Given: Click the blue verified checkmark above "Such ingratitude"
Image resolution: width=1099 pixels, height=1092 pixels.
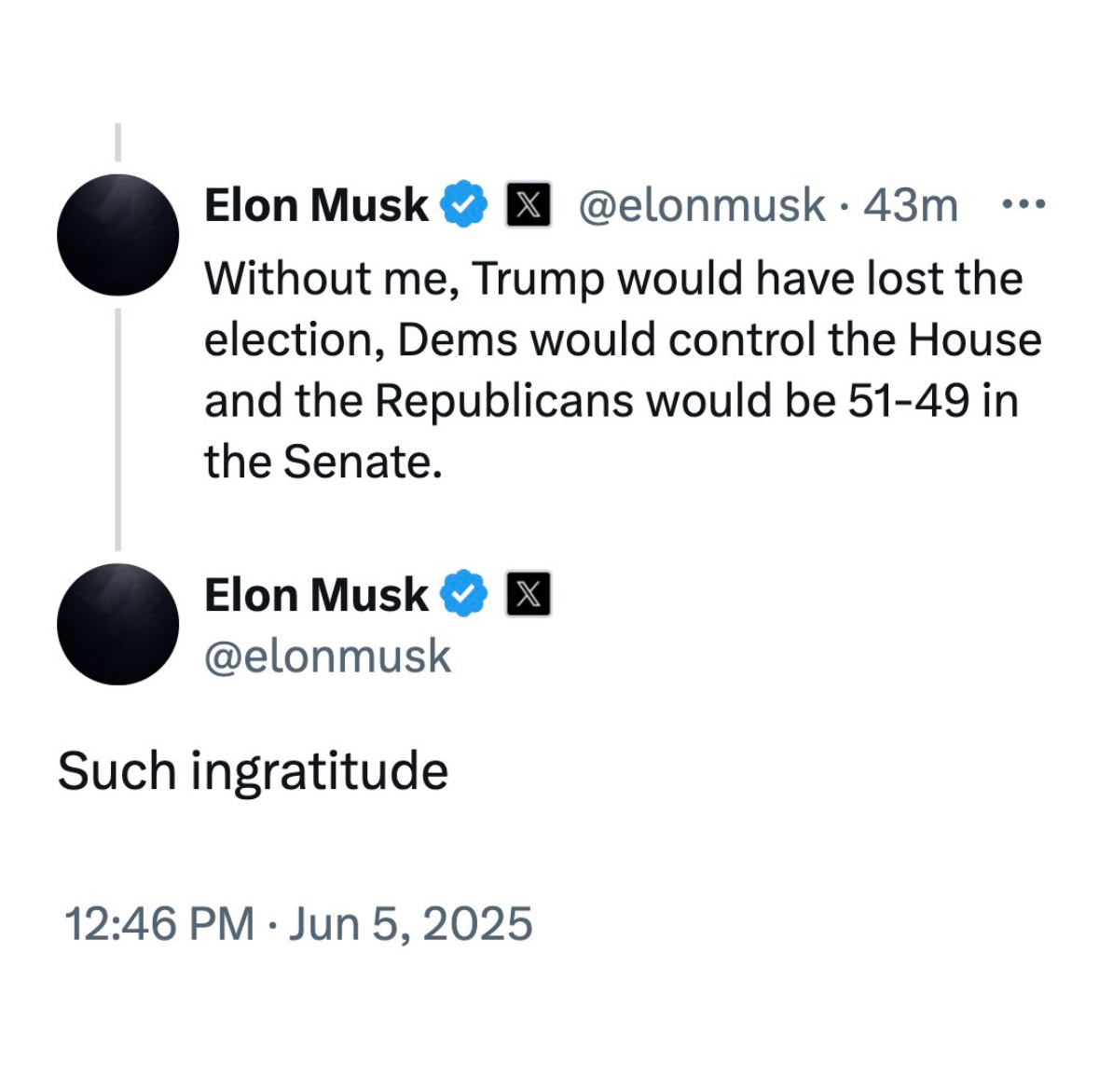Looking at the screenshot, I should click(x=463, y=594).
